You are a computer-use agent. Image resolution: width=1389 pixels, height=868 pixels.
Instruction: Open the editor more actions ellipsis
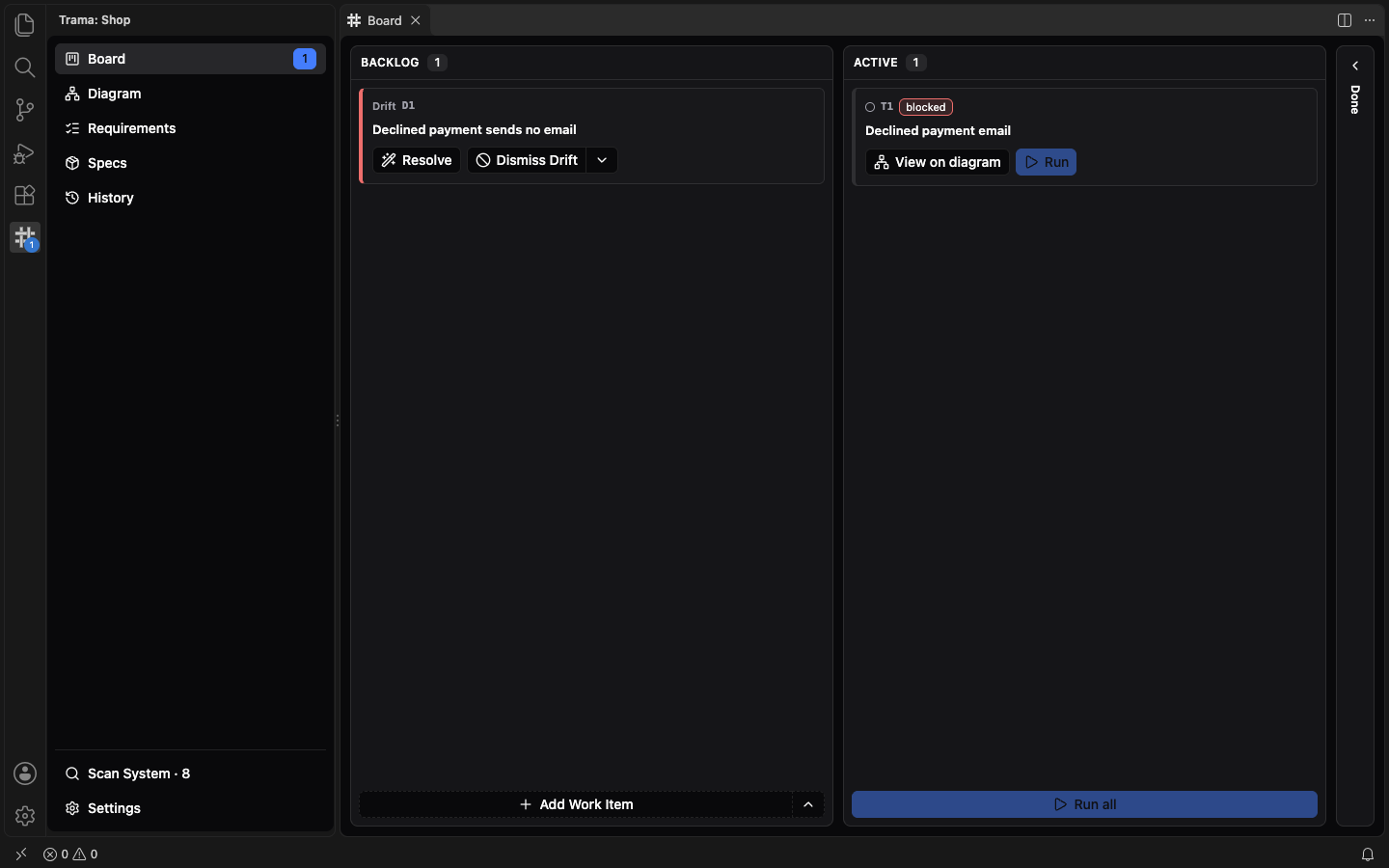pyautogui.click(x=1370, y=20)
